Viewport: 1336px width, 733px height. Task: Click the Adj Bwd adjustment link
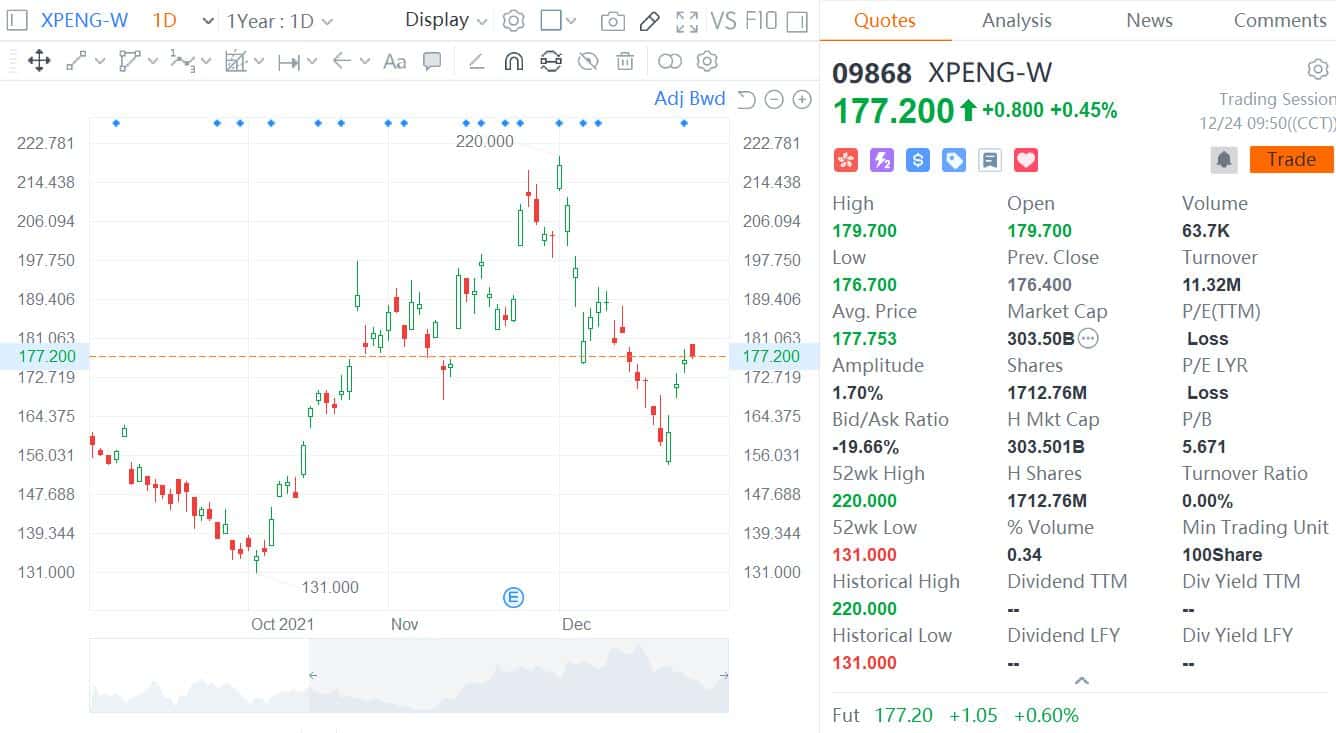690,98
